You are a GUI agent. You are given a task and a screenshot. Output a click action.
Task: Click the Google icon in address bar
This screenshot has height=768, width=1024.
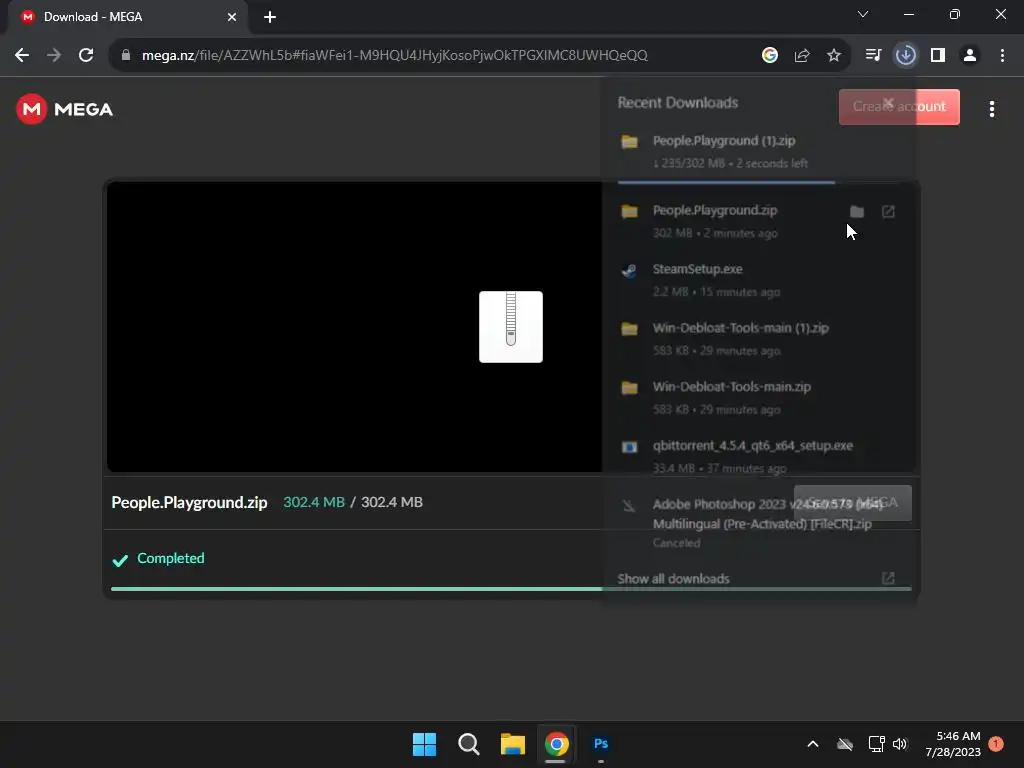tap(770, 56)
